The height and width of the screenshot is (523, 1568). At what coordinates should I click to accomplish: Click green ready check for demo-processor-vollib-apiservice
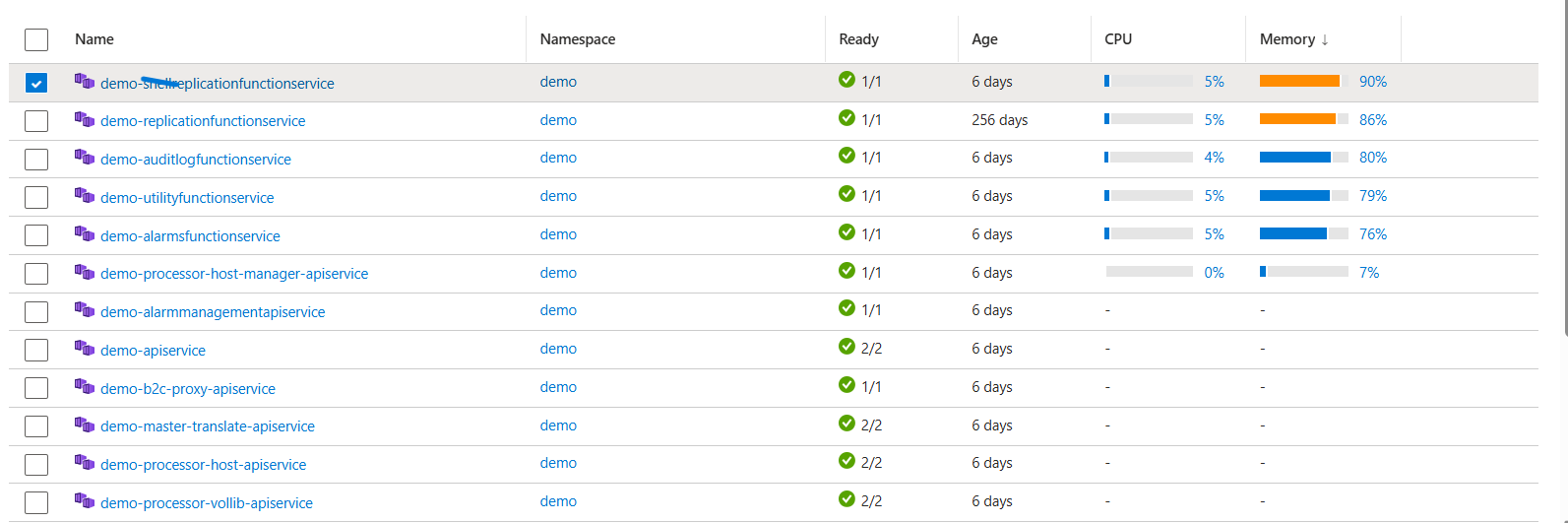[x=847, y=499]
